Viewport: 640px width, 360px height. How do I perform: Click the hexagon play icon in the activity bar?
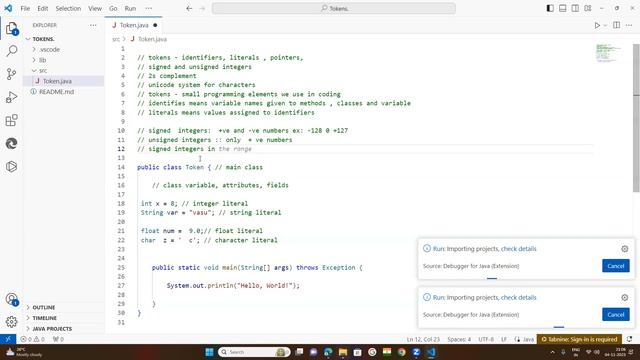click(11, 166)
